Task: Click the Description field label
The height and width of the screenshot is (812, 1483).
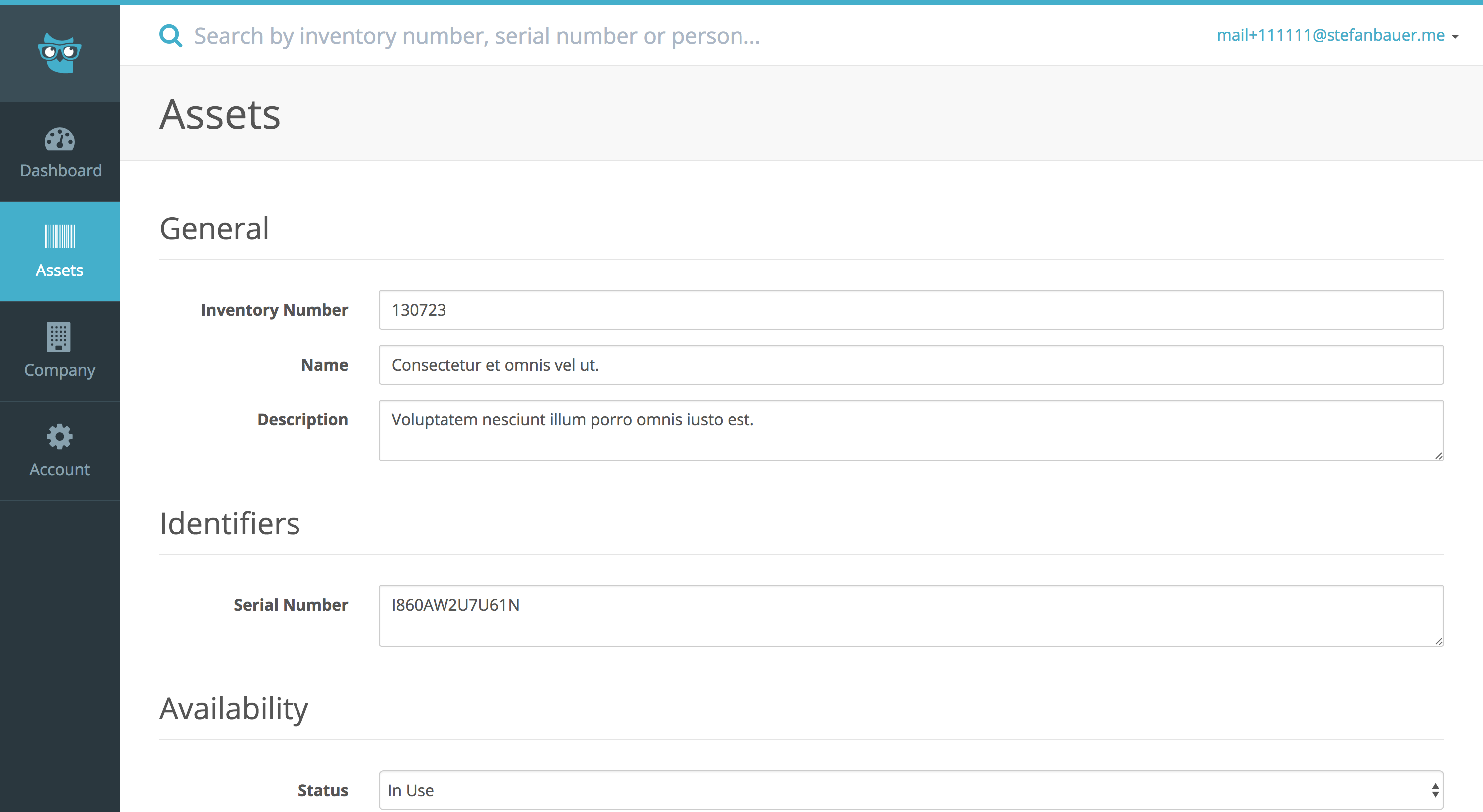Action: point(303,420)
